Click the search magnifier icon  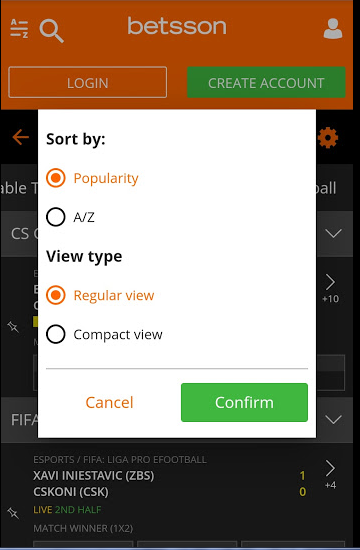51,31
